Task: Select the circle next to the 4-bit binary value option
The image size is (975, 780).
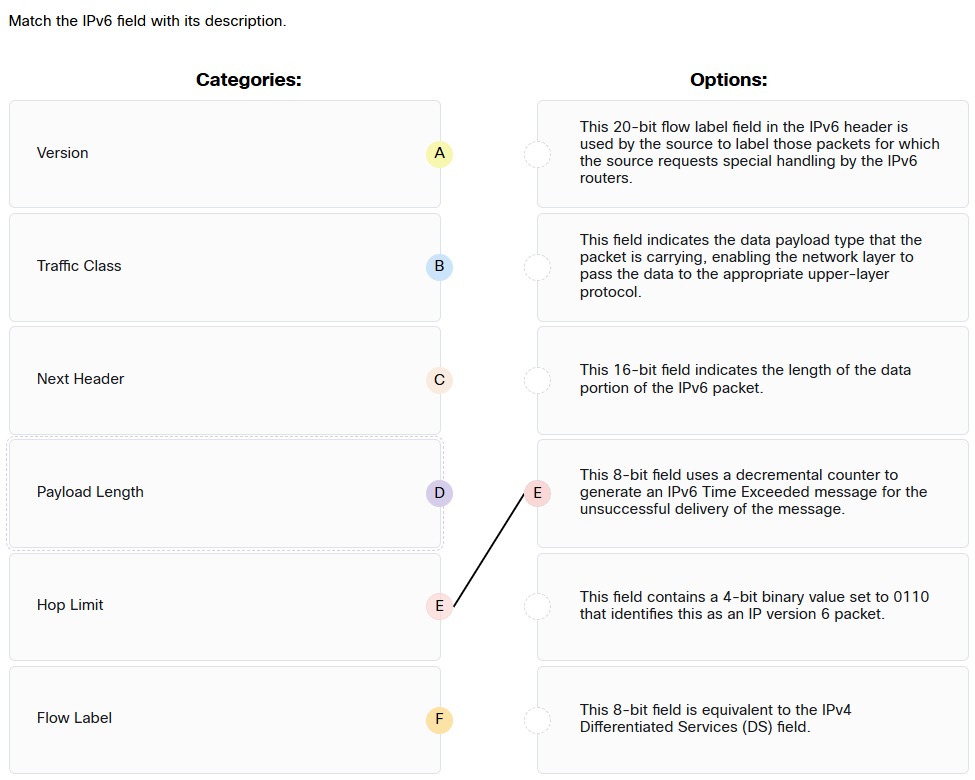Action: (x=537, y=606)
